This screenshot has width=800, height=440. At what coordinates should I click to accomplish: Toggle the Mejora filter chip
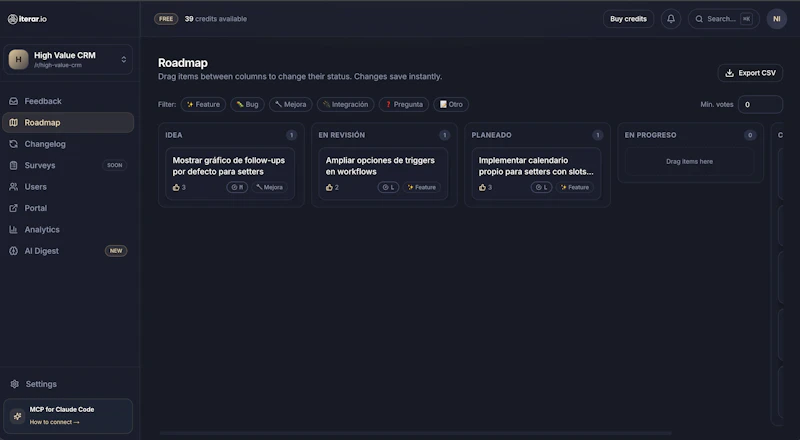click(x=291, y=104)
